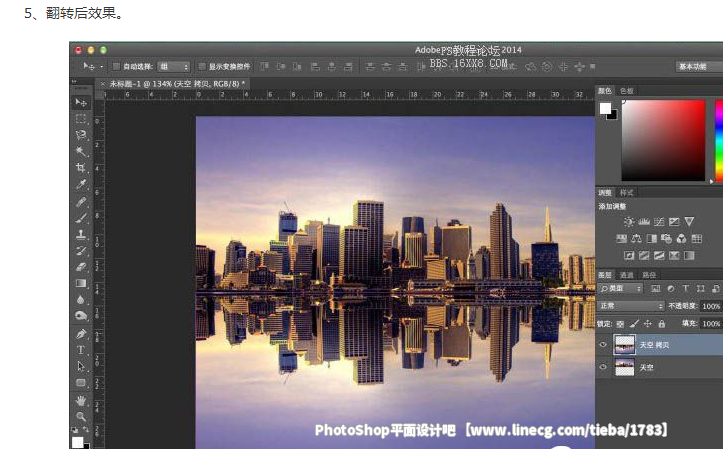The image size is (723, 449).
Task: Enable the 自动选择 checkbox
Action: click(117, 66)
